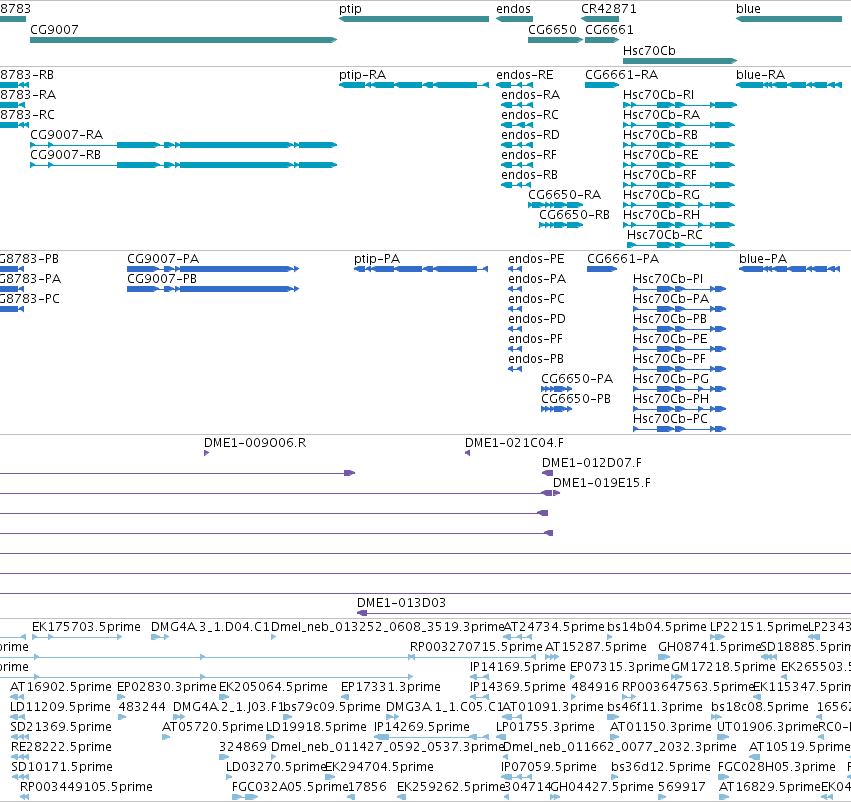Select protein CG9007-PA

coord(213,269)
